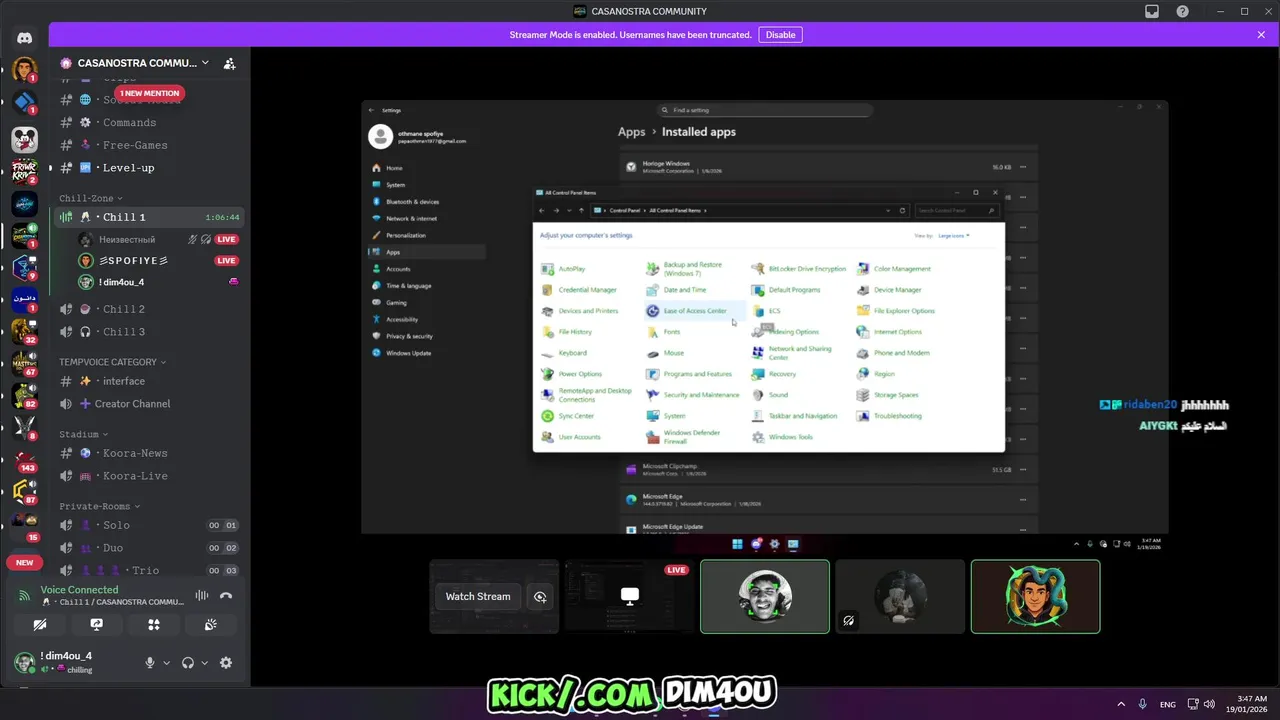Open the inbox icon in title bar
Image resolution: width=1280 pixels, height=720 pixels.
[x=1152, y=11]
